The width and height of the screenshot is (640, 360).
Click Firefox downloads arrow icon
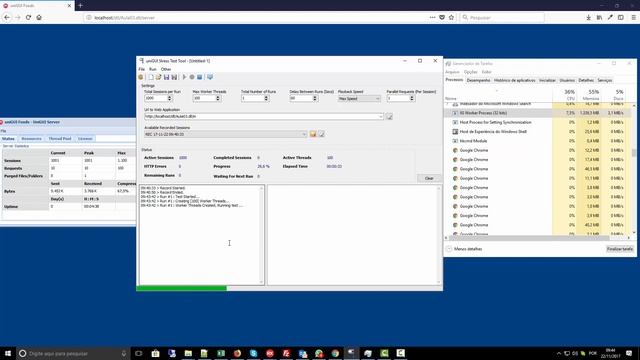589,18
